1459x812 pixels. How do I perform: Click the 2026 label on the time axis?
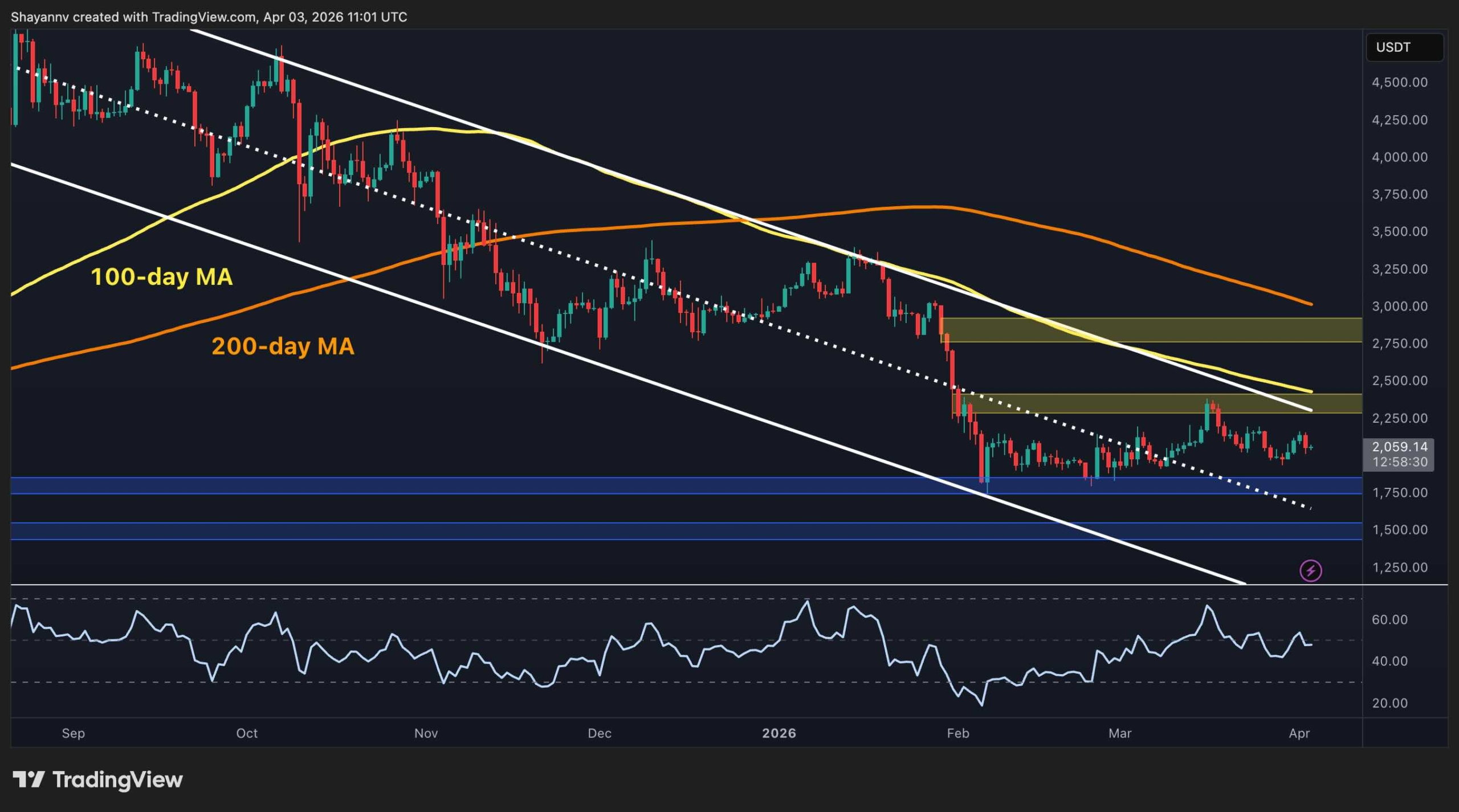[780, 734]
